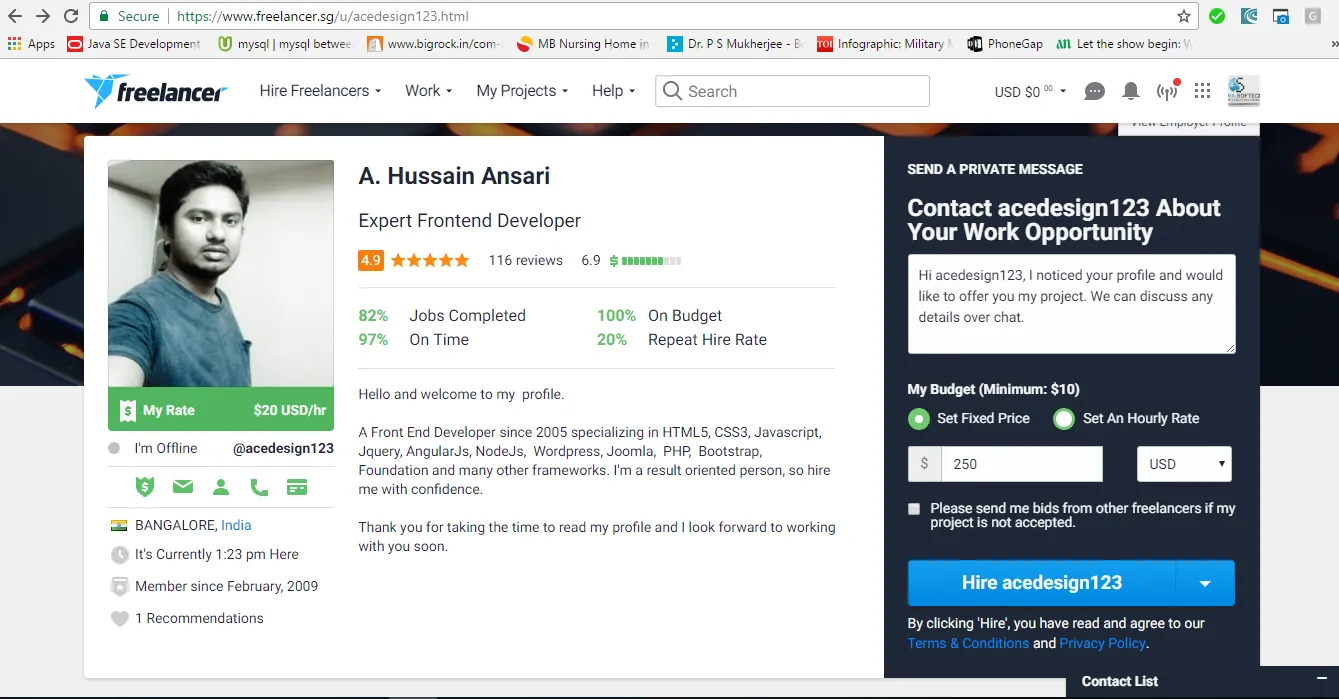Click the credit card verified icon

click(x=296, y=487)
